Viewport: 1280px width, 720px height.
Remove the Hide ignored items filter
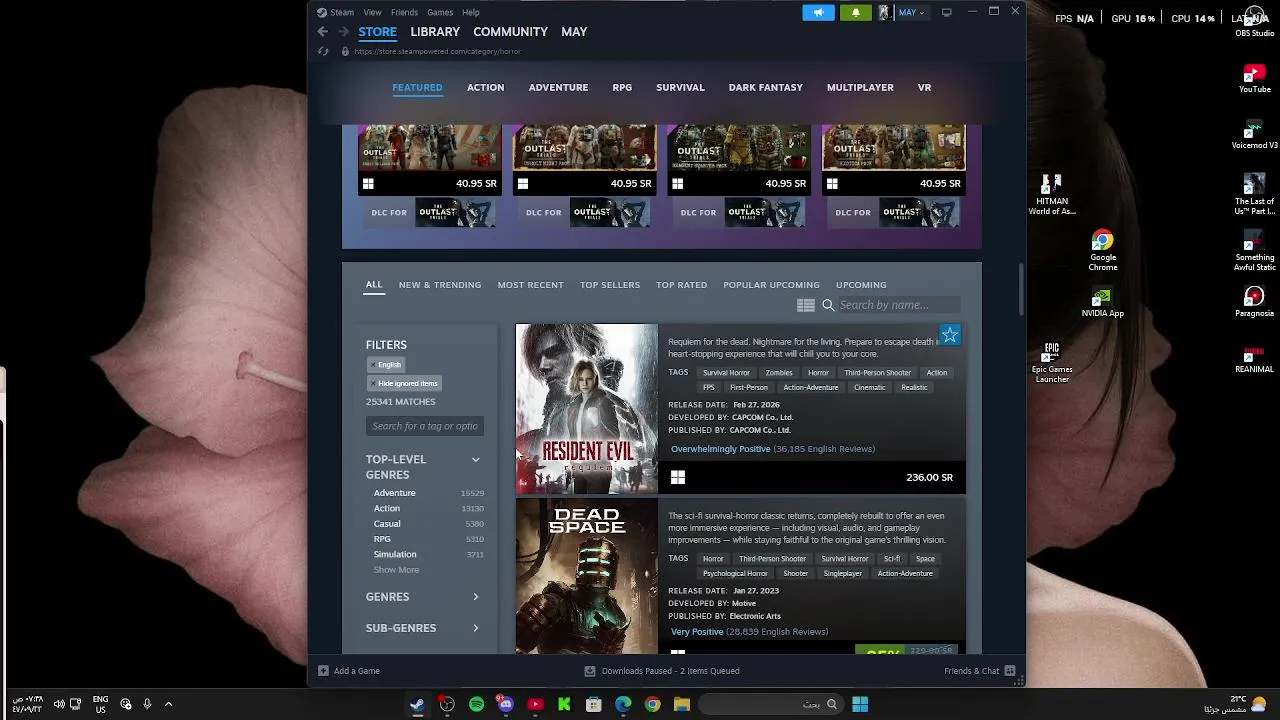coord(403,383)
